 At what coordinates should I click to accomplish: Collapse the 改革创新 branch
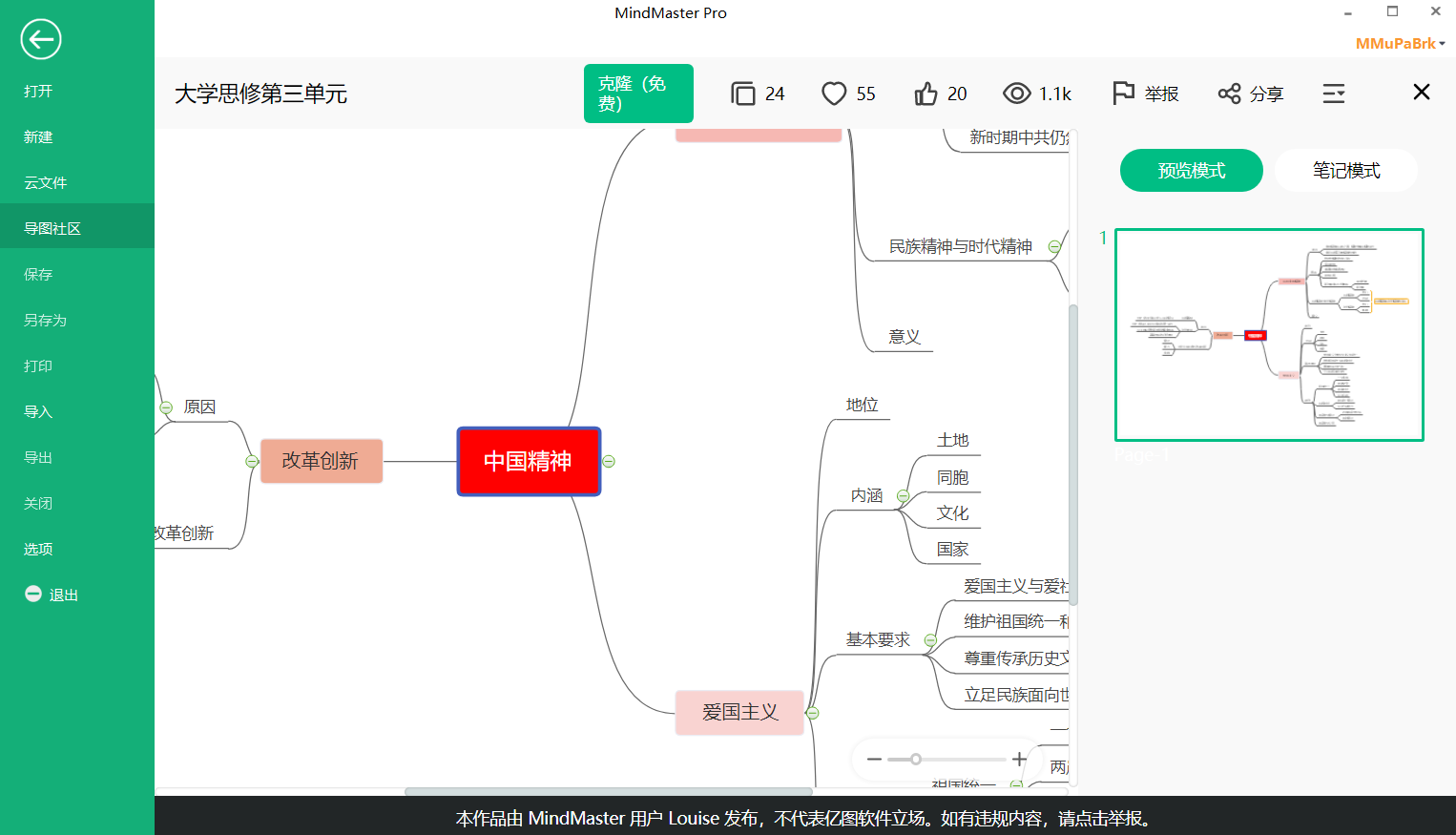pos(252,461)
